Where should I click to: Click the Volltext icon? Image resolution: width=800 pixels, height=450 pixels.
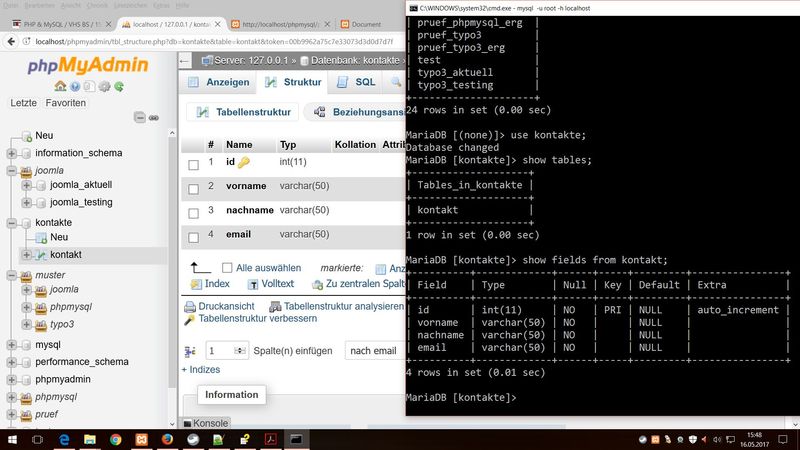coord(253,284)
